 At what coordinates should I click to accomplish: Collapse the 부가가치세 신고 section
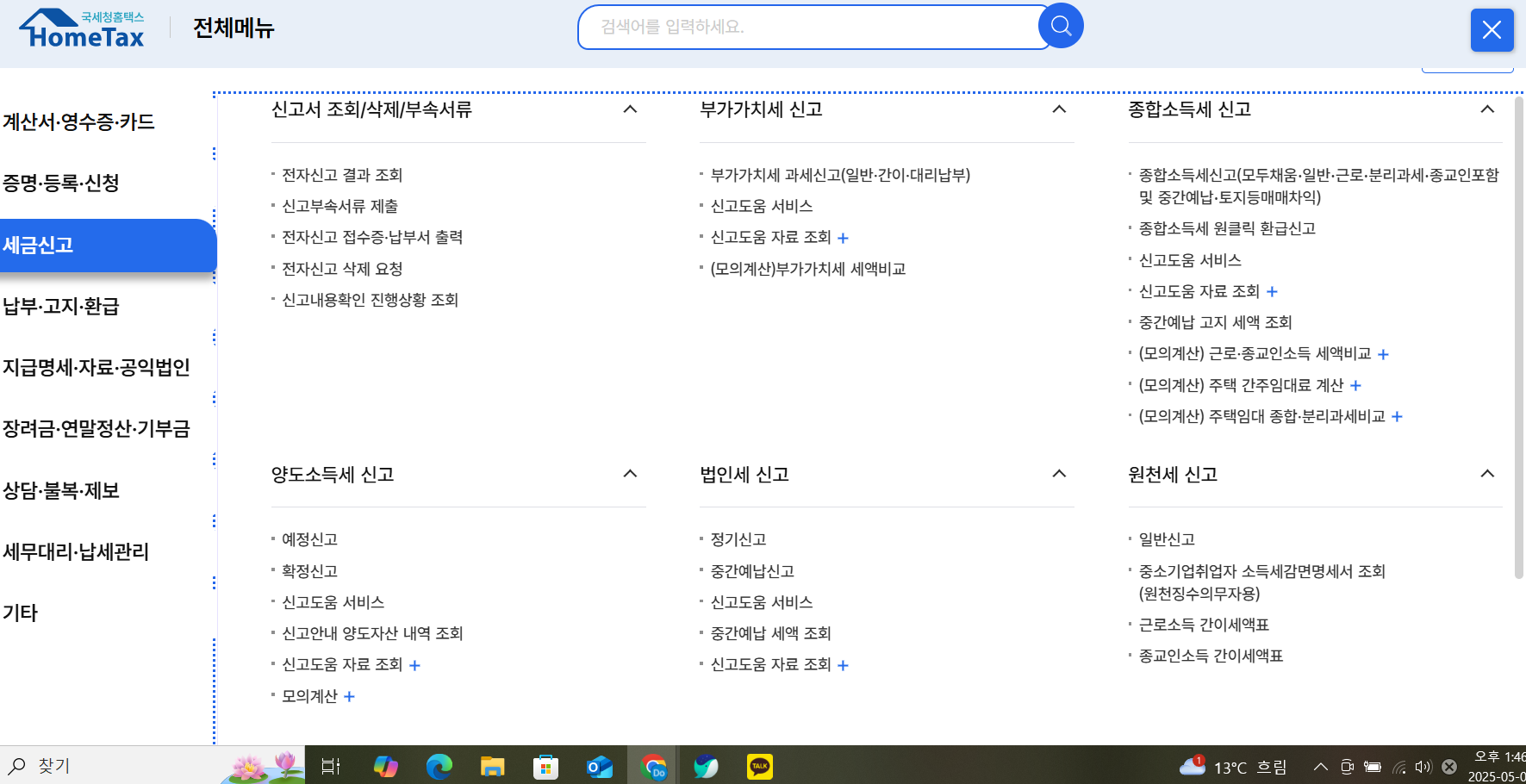click(1059, 109)
